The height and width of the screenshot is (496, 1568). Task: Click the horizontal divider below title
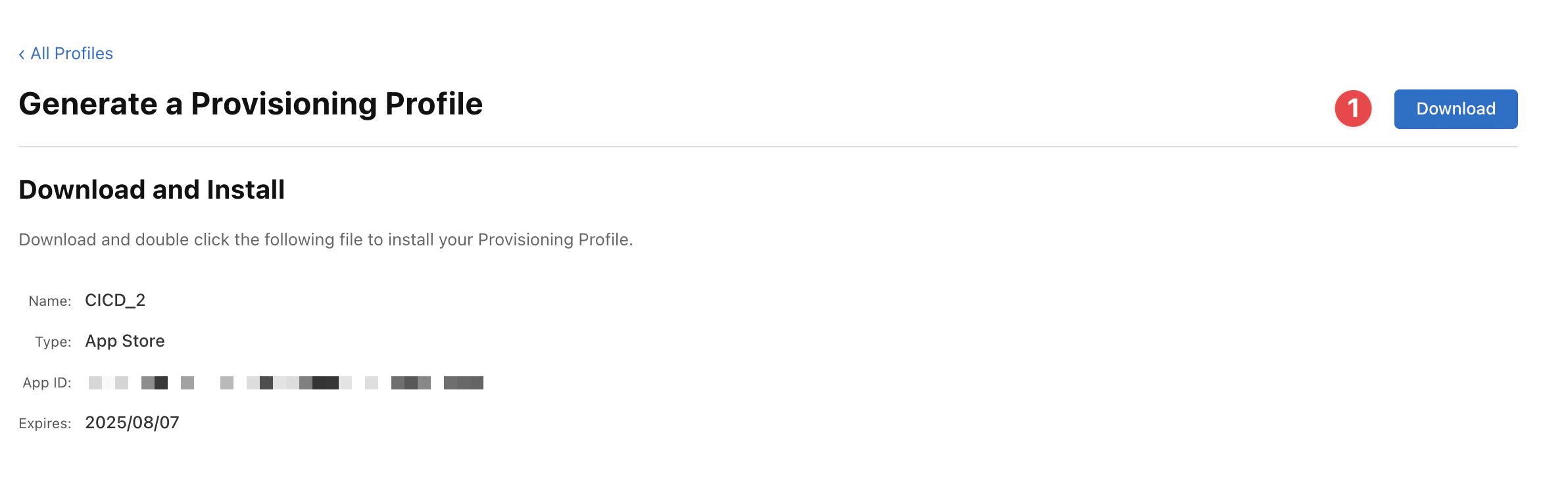[768, 147]
